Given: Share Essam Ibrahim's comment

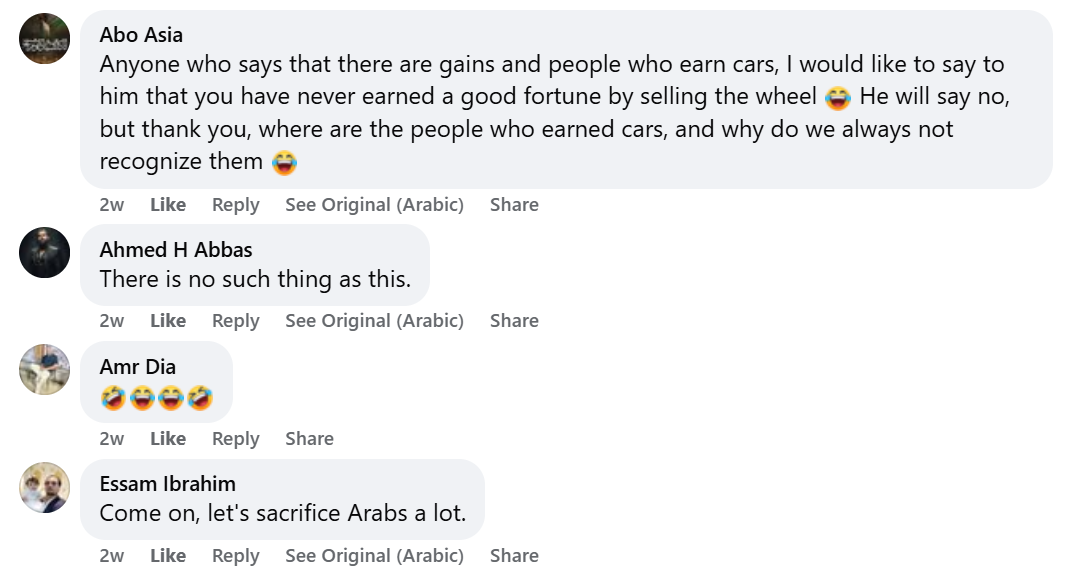Looking at the screenshot, I should coord(514,556).
